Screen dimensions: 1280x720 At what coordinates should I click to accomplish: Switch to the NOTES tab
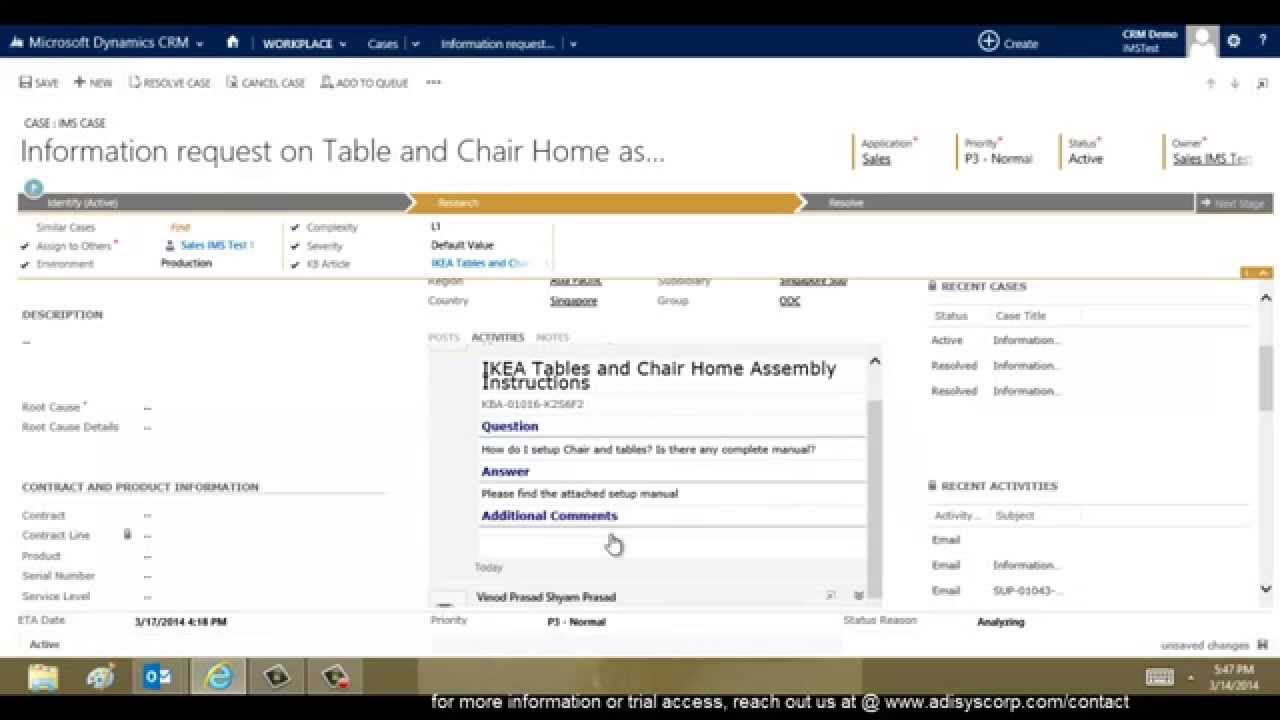point(552,337)
